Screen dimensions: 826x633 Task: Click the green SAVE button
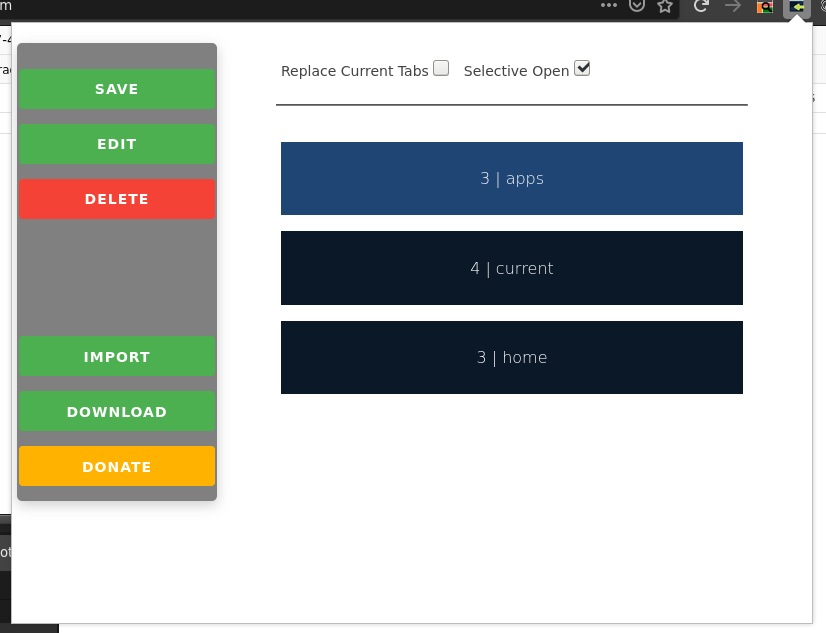click(x=117, y=89)
